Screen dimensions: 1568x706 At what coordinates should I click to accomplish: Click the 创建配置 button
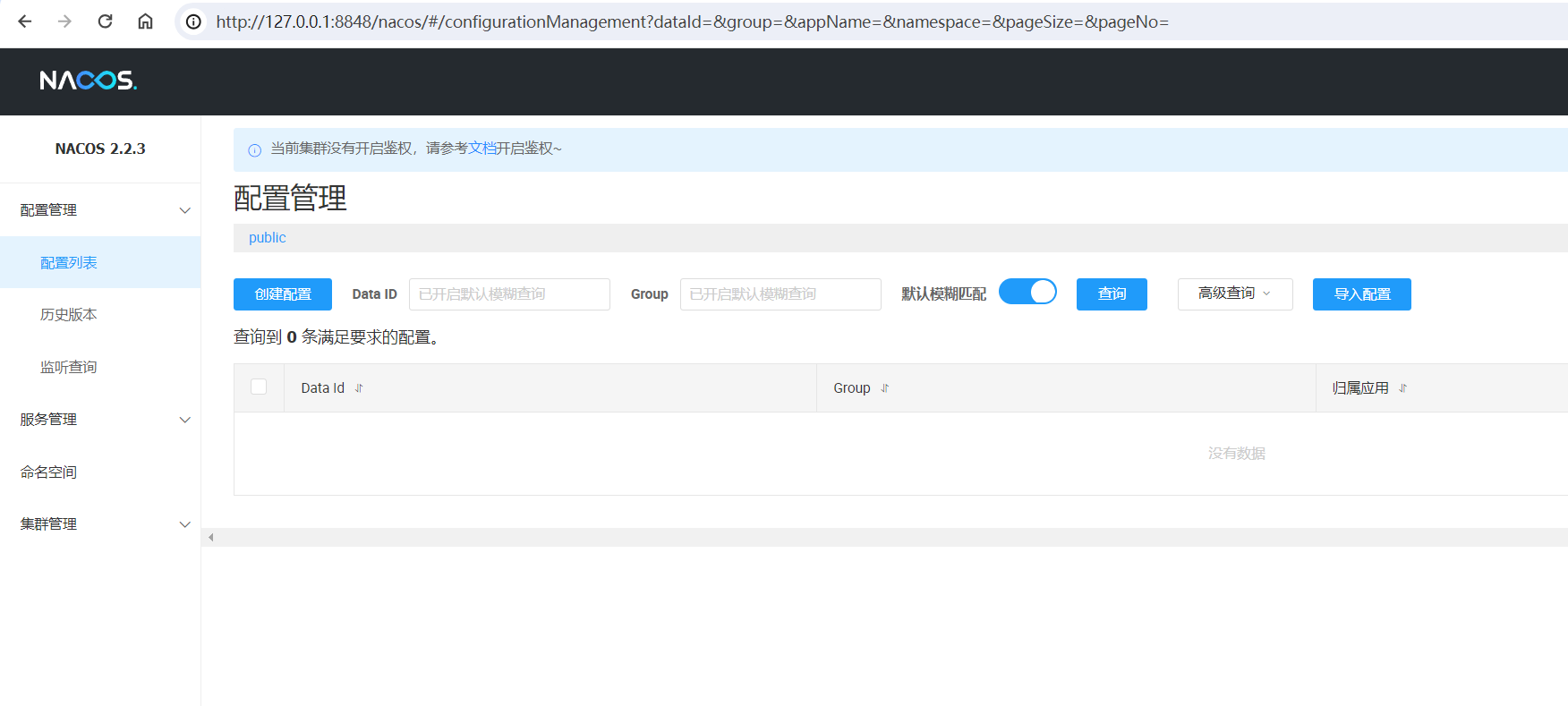click(x=283, y=294)
